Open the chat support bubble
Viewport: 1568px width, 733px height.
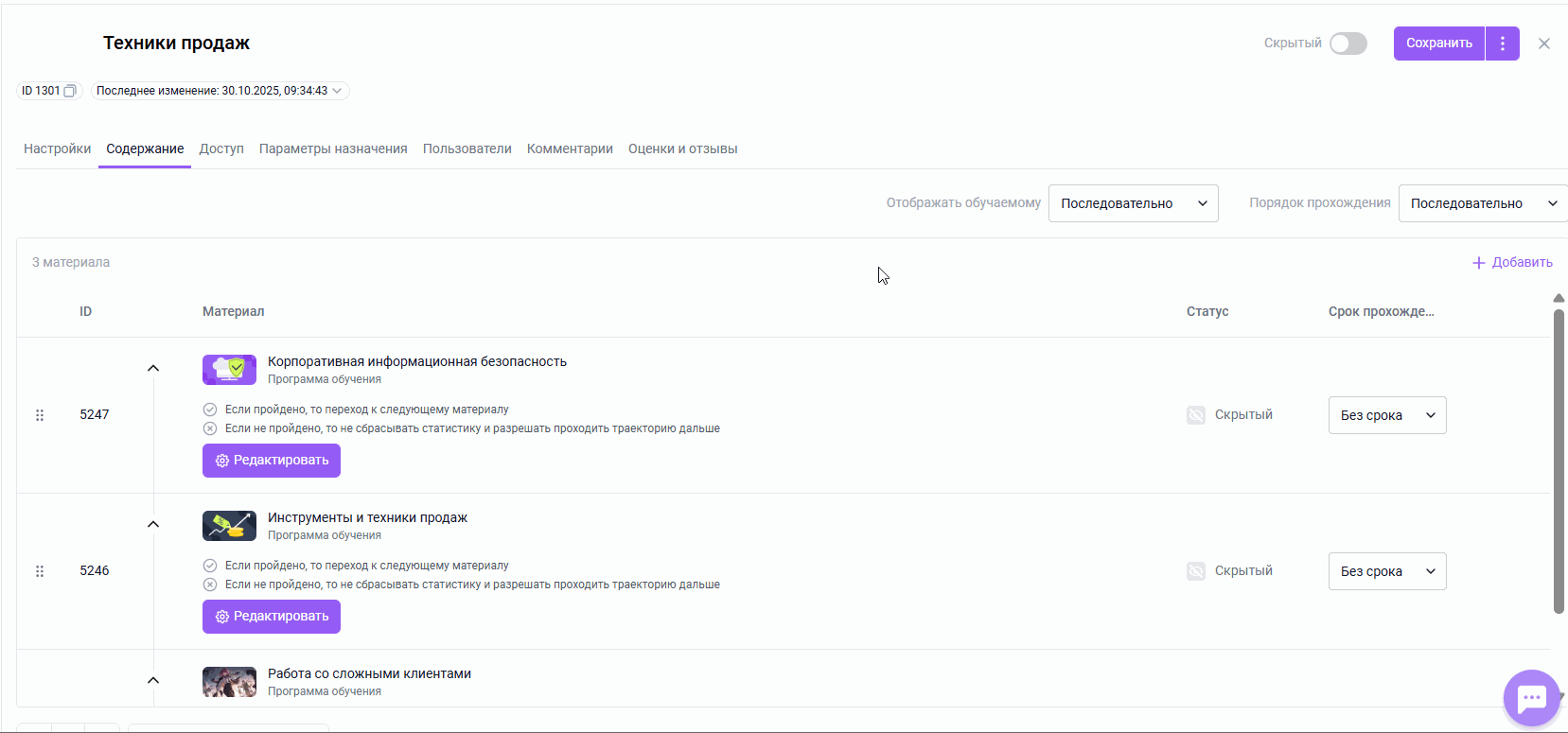pyautogui.click(x=1531, y=699)
